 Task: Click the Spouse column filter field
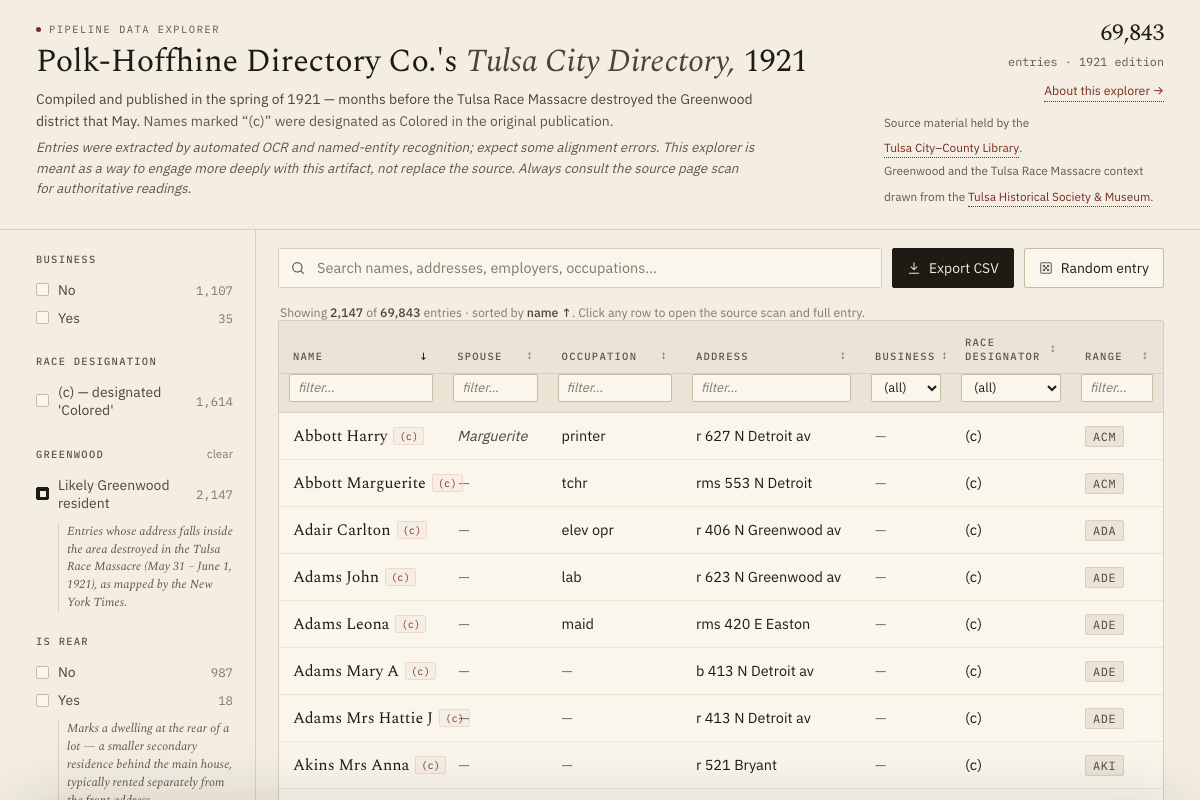[495, 387]
